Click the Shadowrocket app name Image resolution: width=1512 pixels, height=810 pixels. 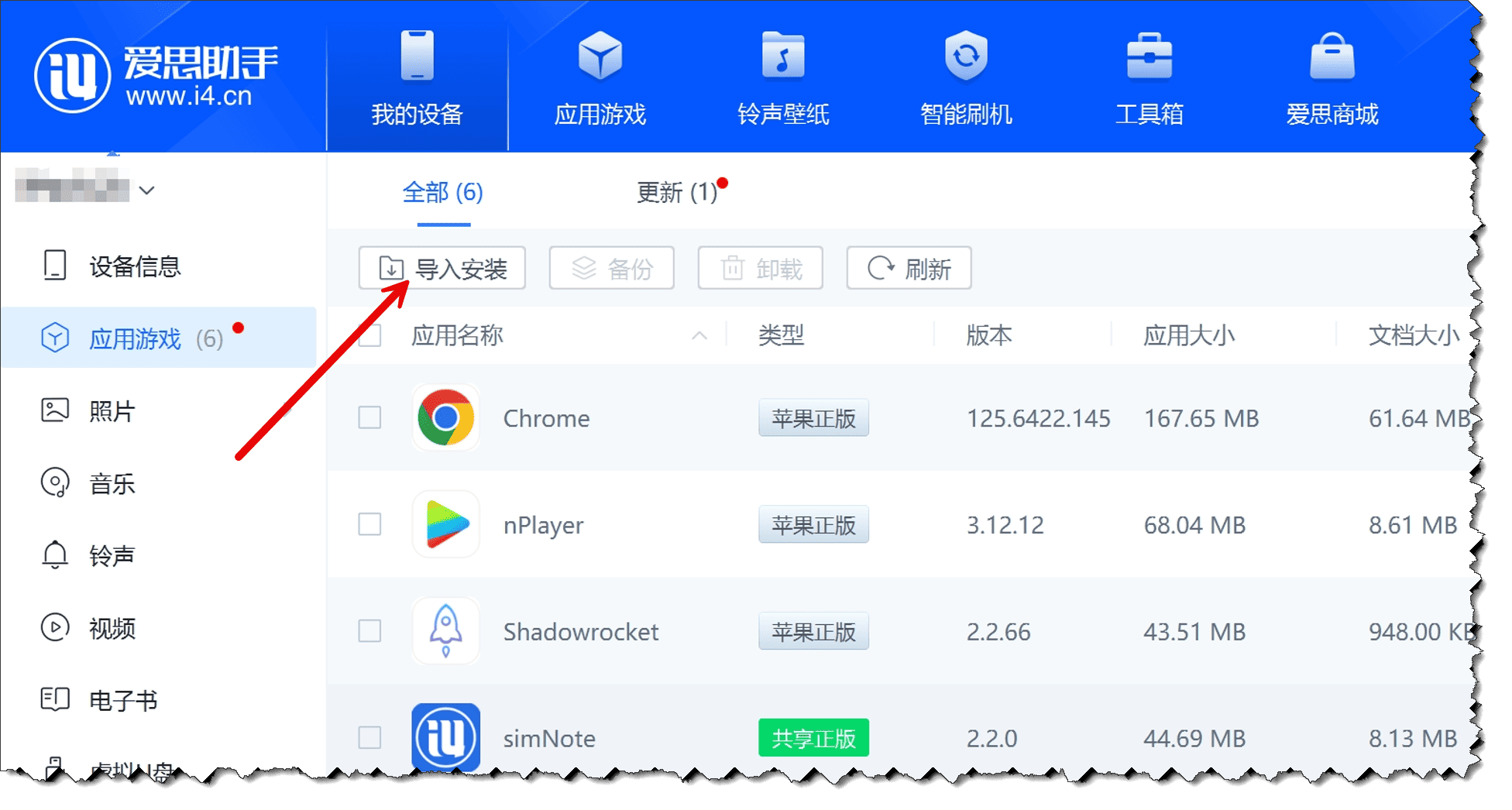[581, 632]
